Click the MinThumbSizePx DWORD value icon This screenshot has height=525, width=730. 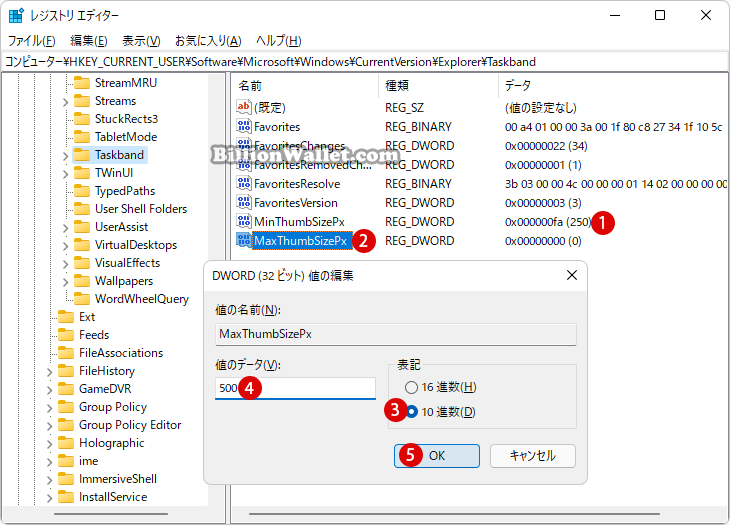click(243, 222)
